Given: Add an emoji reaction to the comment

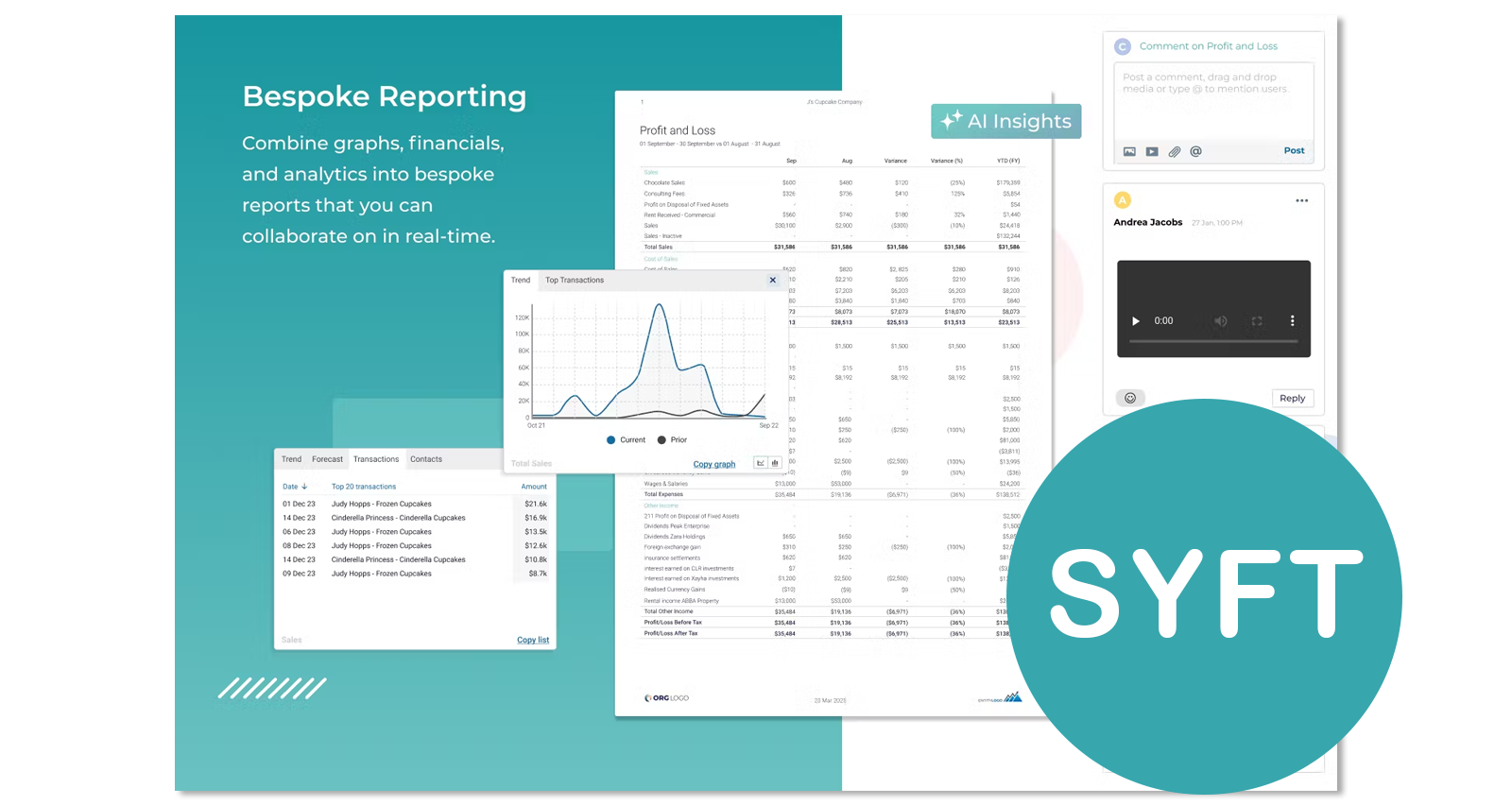Looking at the screenshot, I should [x=1130, y=398].
